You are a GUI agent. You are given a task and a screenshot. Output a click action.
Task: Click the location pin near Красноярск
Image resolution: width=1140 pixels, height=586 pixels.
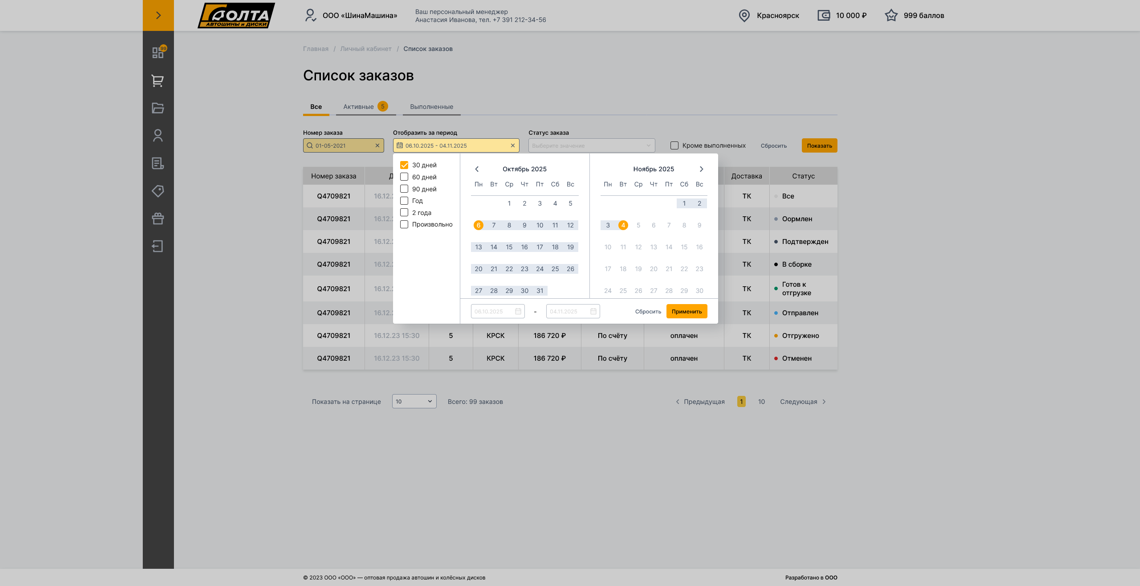742,15
